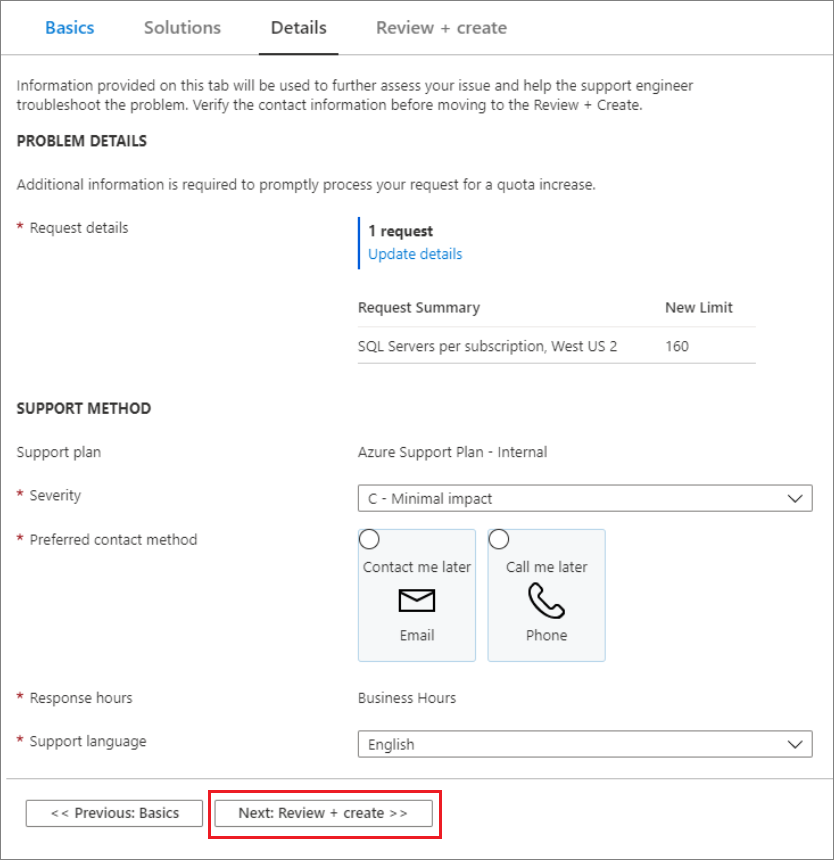Open the Support language dropdown
This screenshot has width=834, height=860.
click(584, 744)
